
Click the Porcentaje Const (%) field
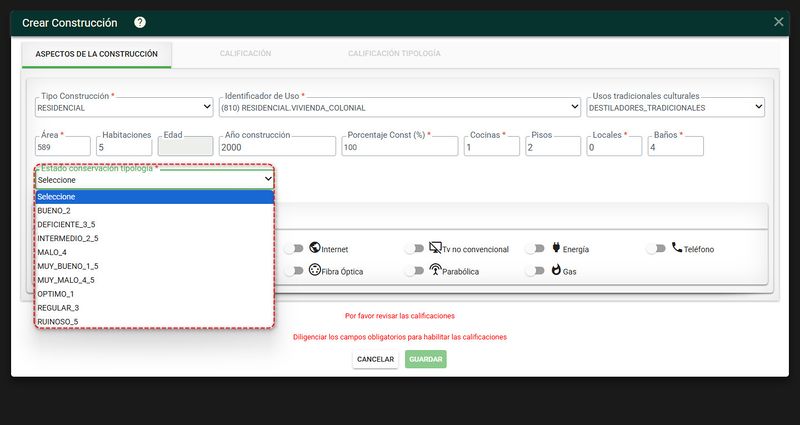pos(400,146)
